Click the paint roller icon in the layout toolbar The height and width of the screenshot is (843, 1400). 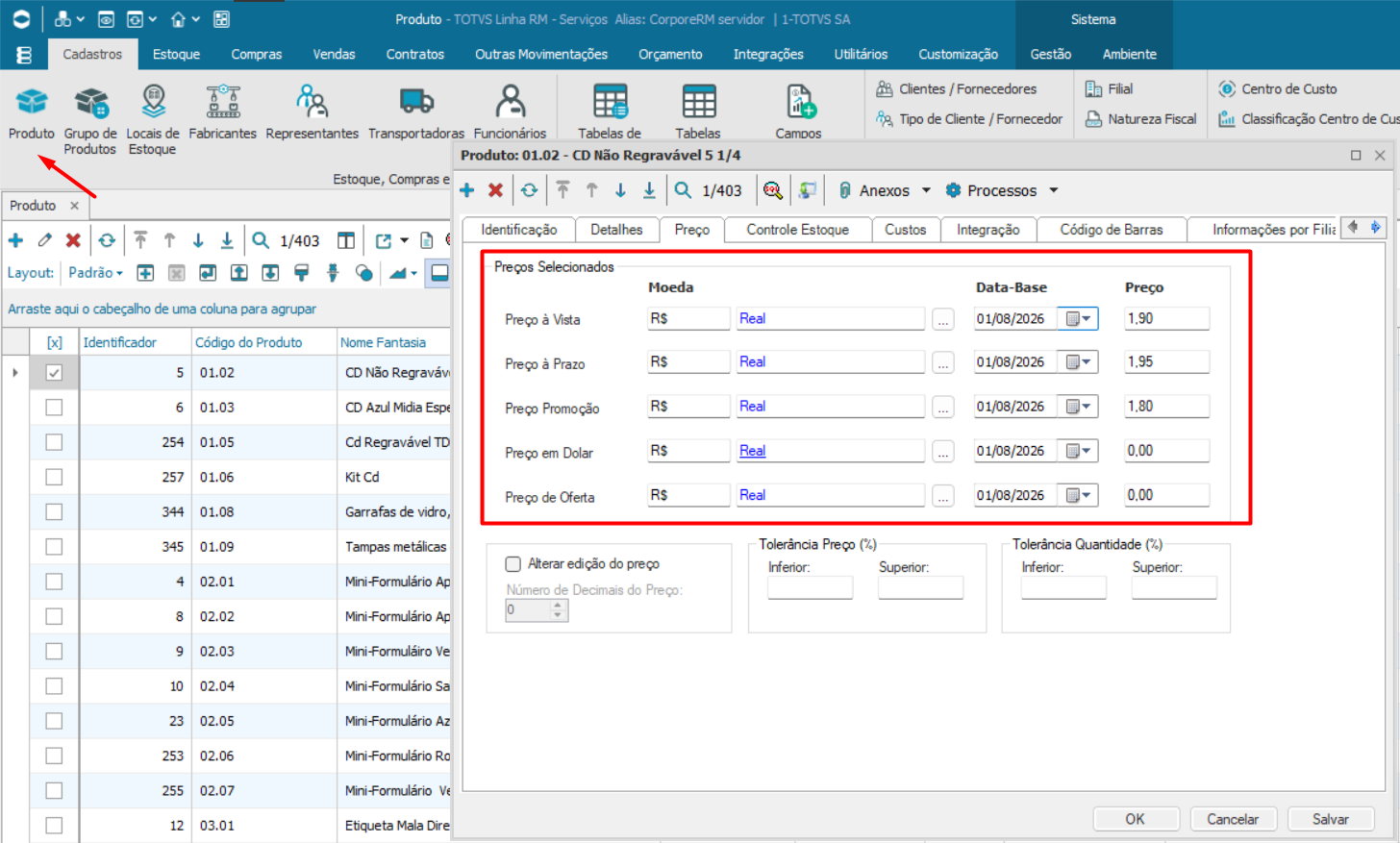[x=302, y=273]
